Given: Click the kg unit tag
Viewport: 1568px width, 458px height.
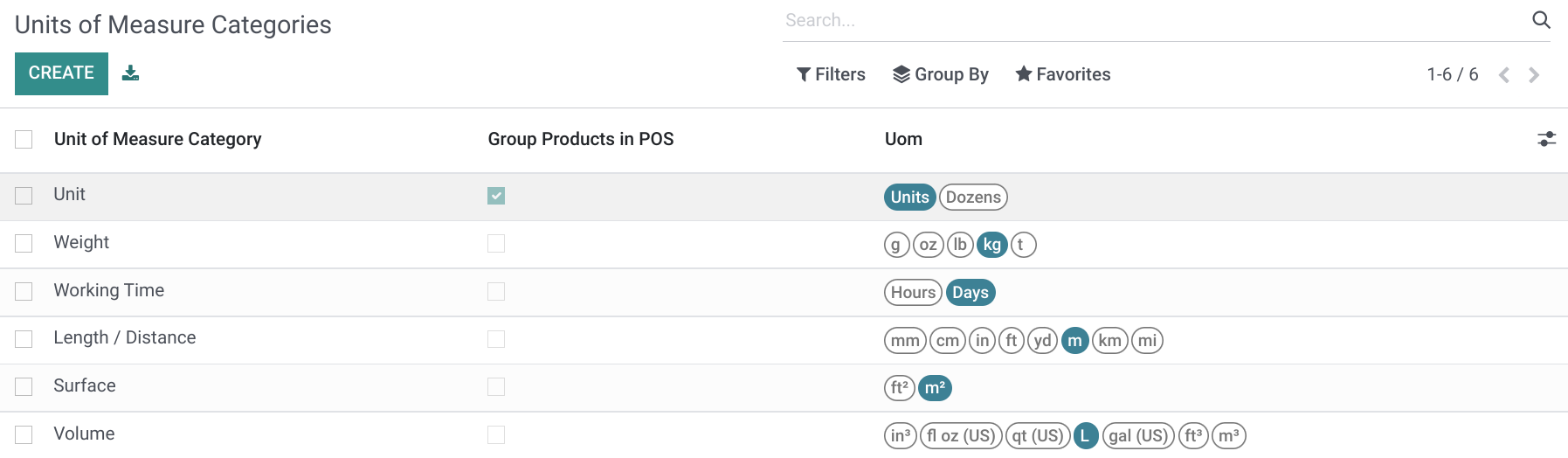Looking at the screenshot, I should click(992, 245).
